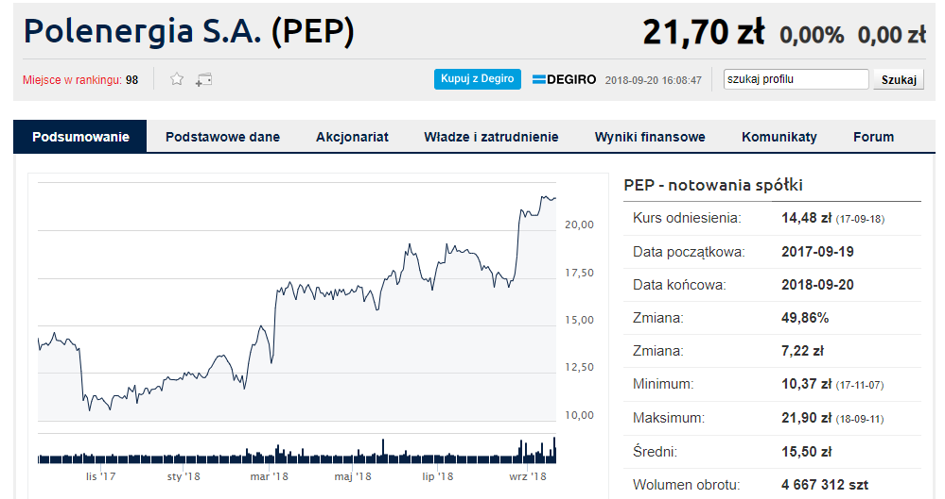The height and width of the screenshot is (499, 945).
Task: Go to the Forum tab
Action: tap(873, 137)
